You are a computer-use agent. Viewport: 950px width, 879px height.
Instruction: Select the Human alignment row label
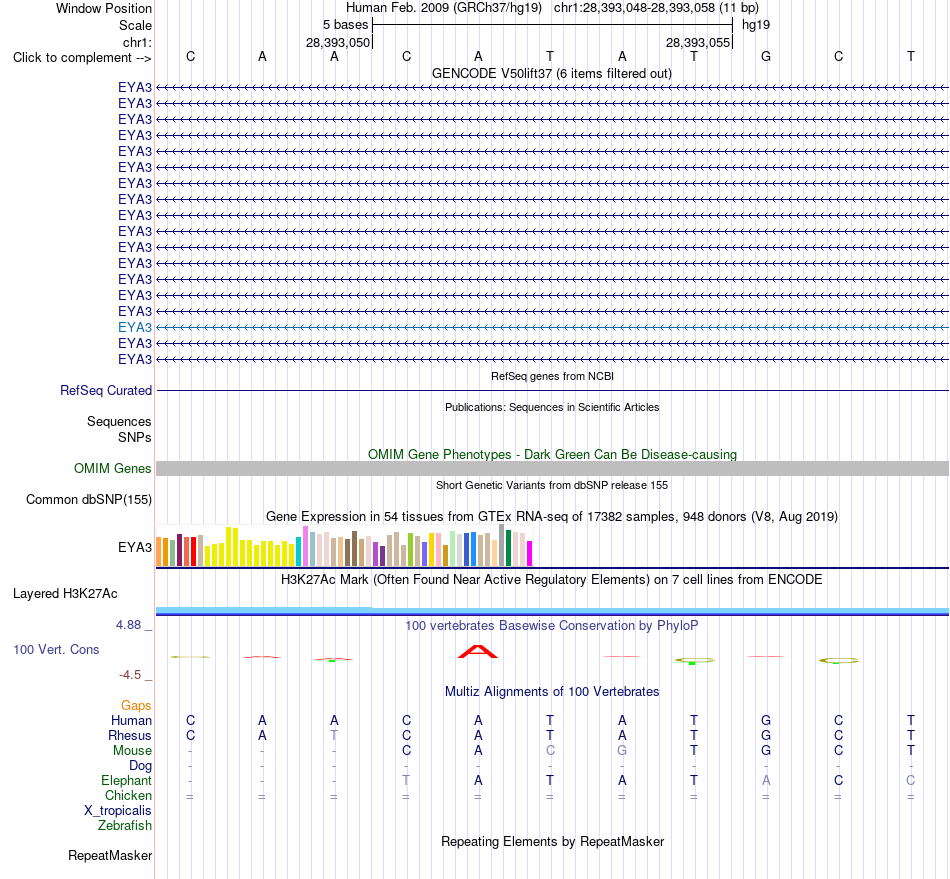[x=131, y=720]
